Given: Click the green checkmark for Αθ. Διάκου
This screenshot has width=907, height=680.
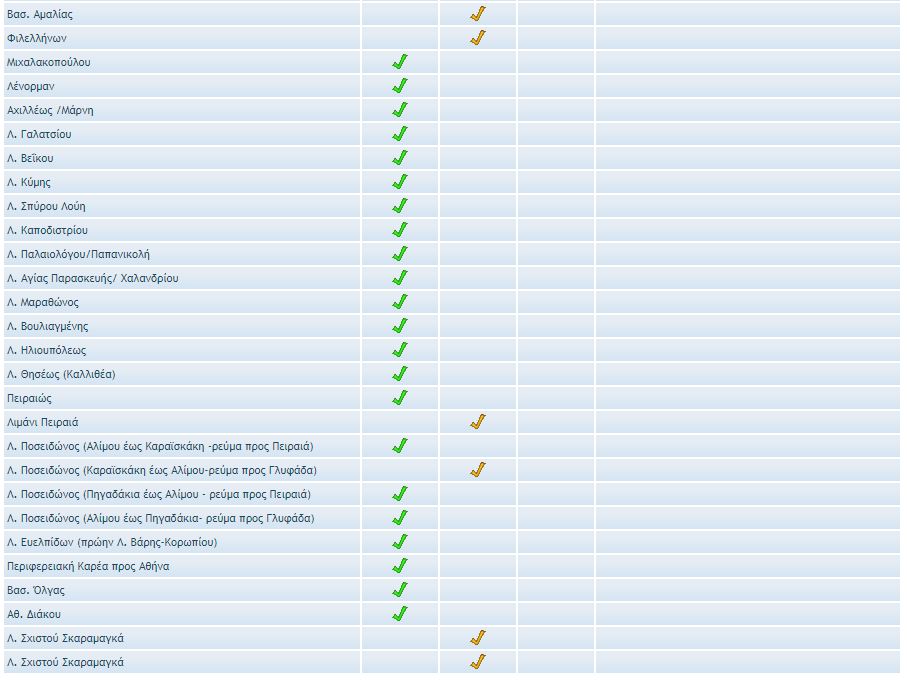Looking at the screenshot, I should (x=399, y=614).
